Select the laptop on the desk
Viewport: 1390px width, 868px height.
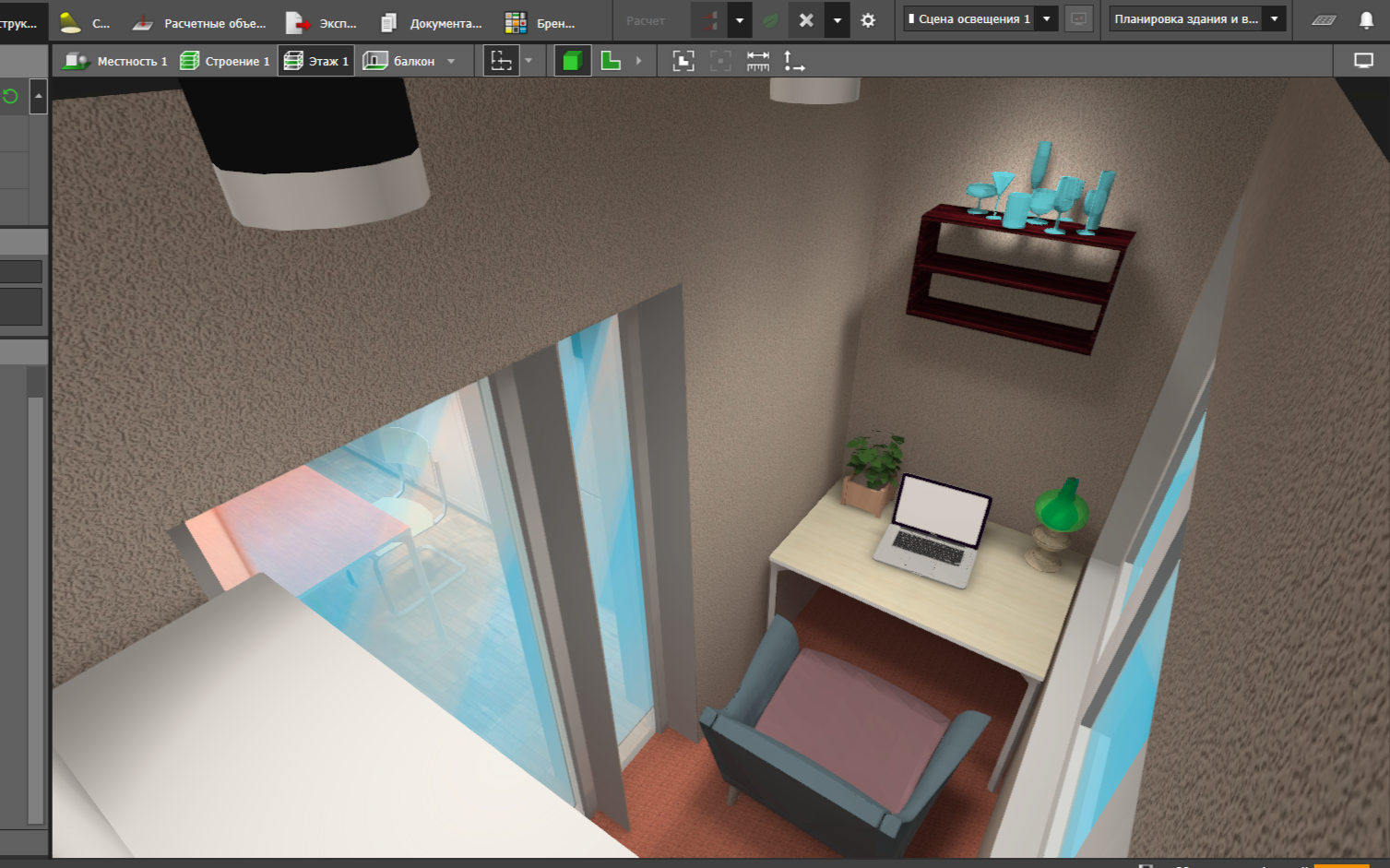[x=932, y=532]
